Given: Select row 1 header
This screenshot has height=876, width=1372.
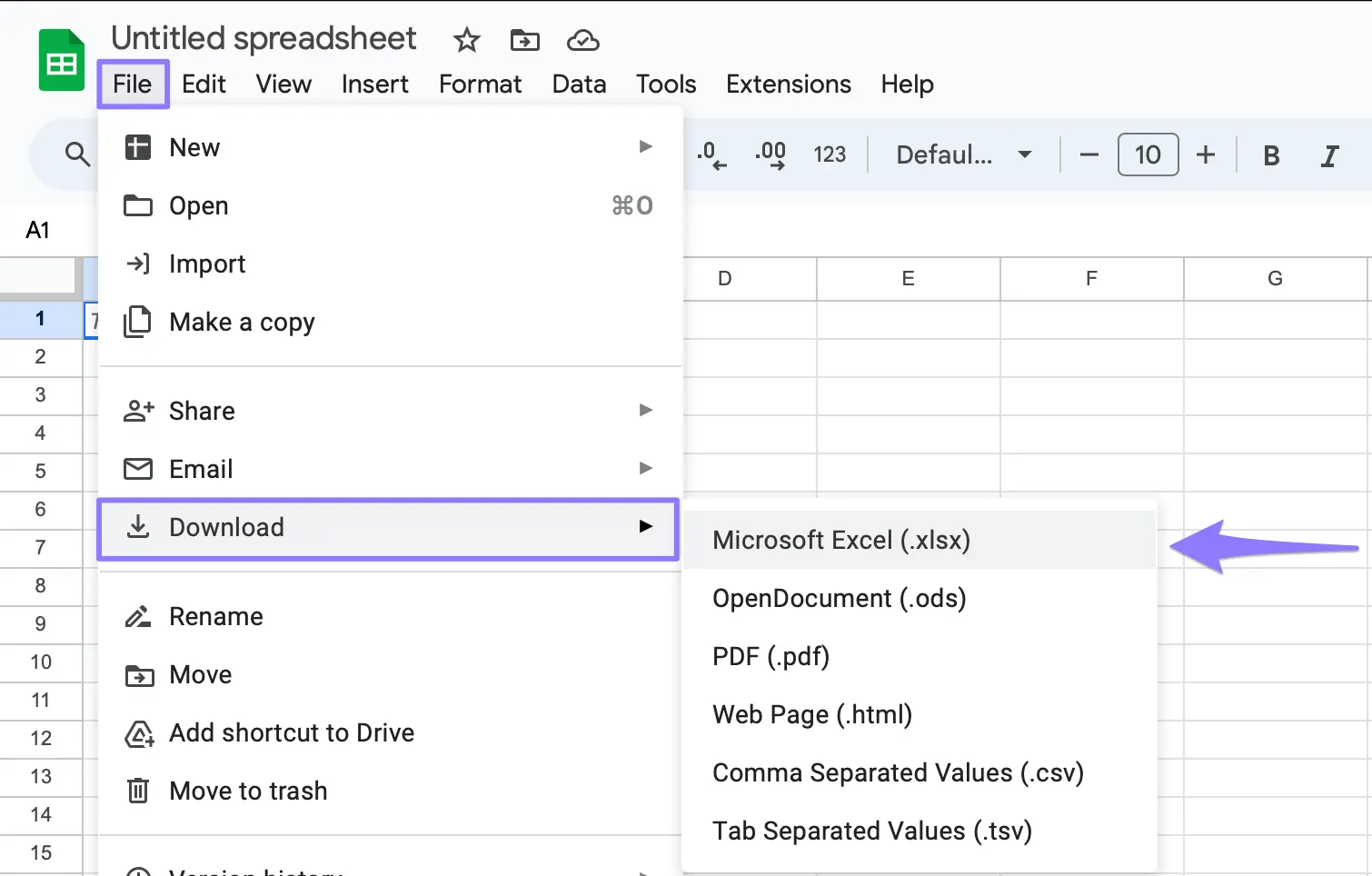Looking at the screenshot, I should (40, 319).
